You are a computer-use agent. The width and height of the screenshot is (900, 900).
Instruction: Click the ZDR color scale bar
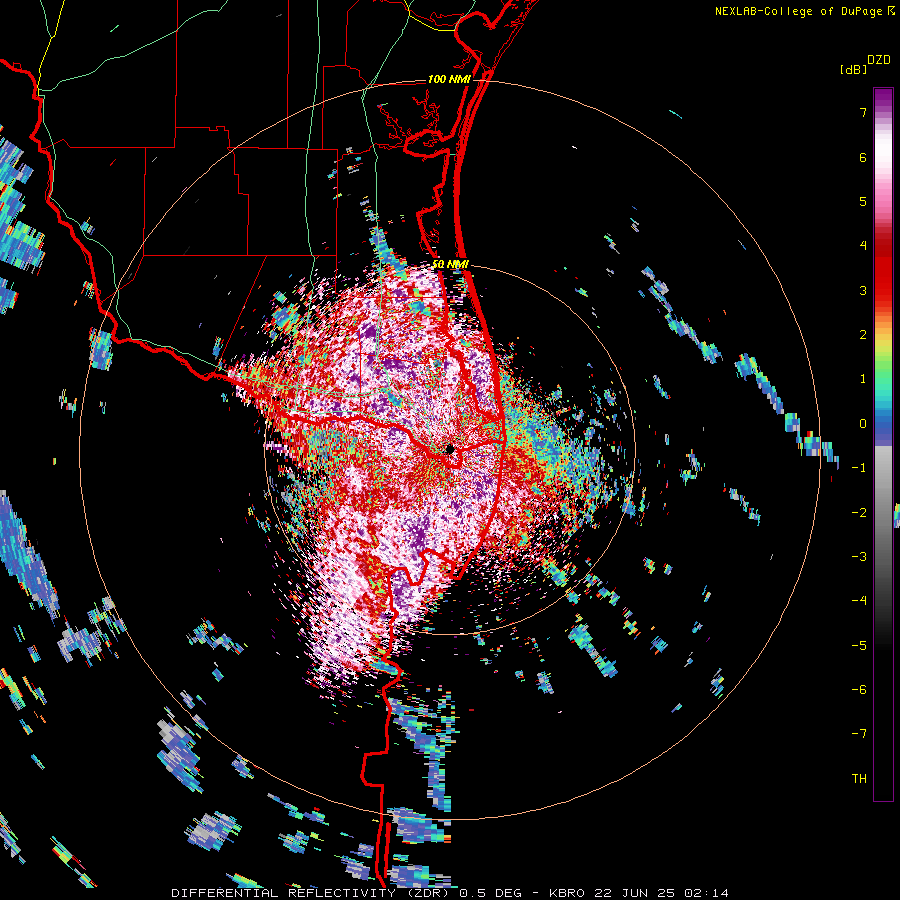tap(883, 444)
